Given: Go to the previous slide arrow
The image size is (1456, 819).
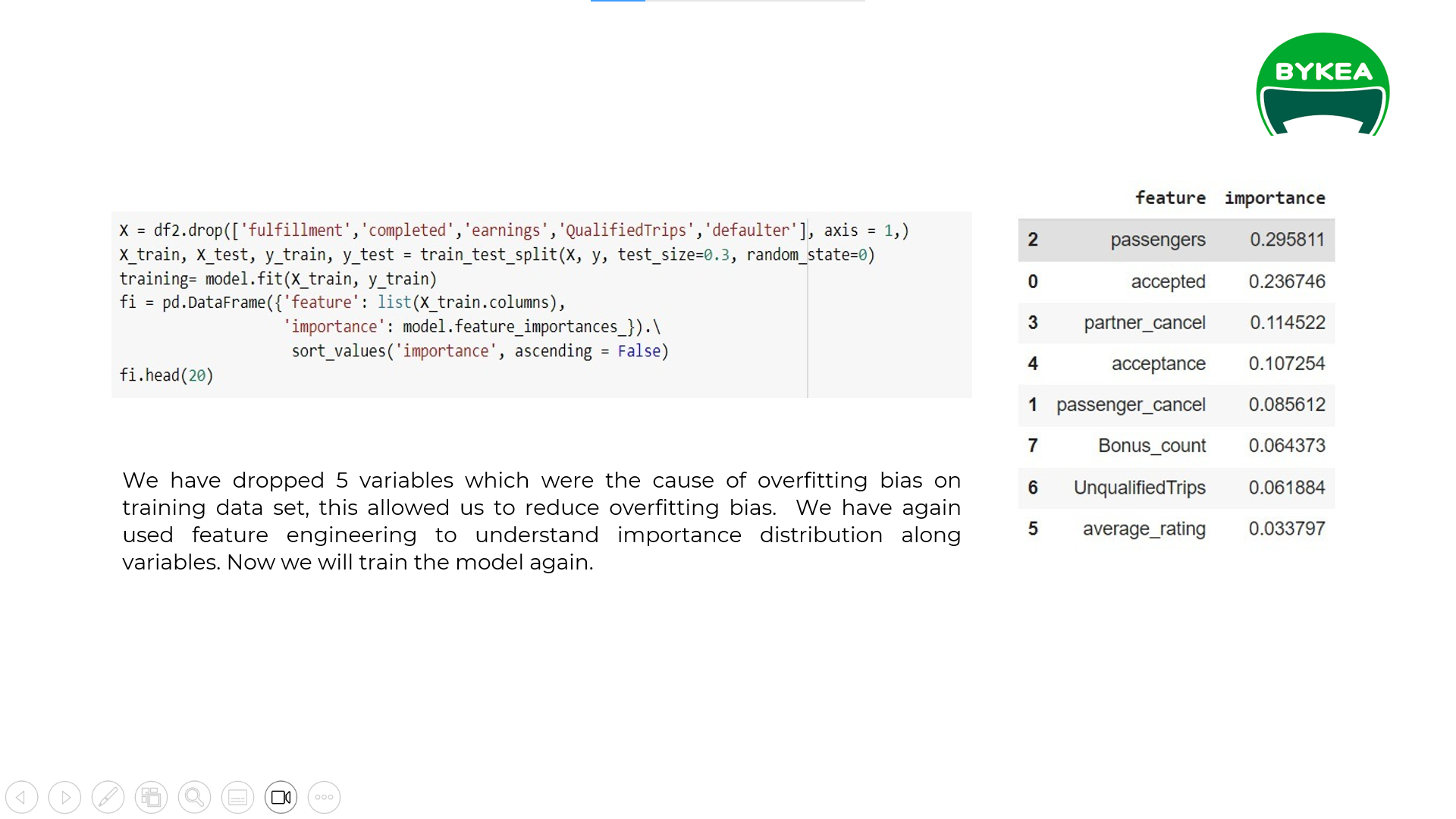Looking at the screenshot, I should (x=21, y=797).
